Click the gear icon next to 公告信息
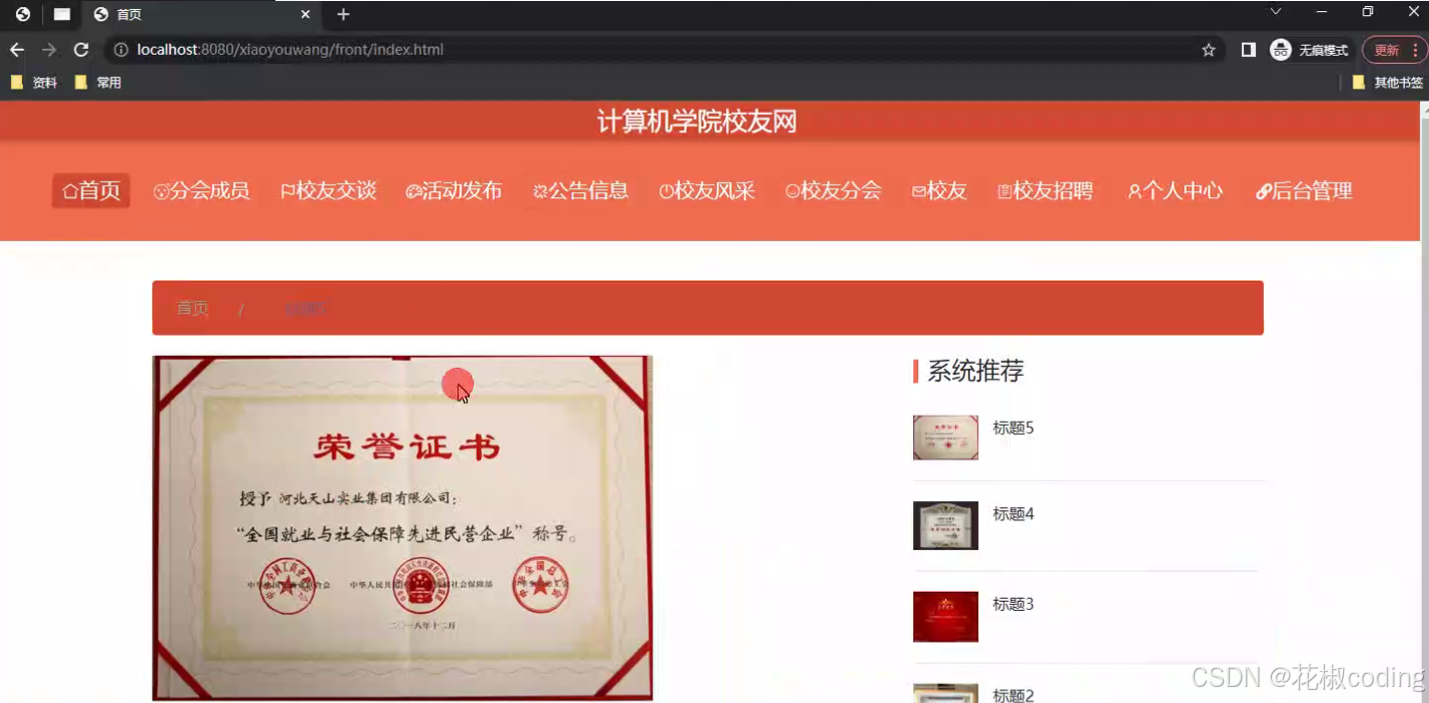The height and width of the screenshot is (703, 1429). tap(539, 191)
